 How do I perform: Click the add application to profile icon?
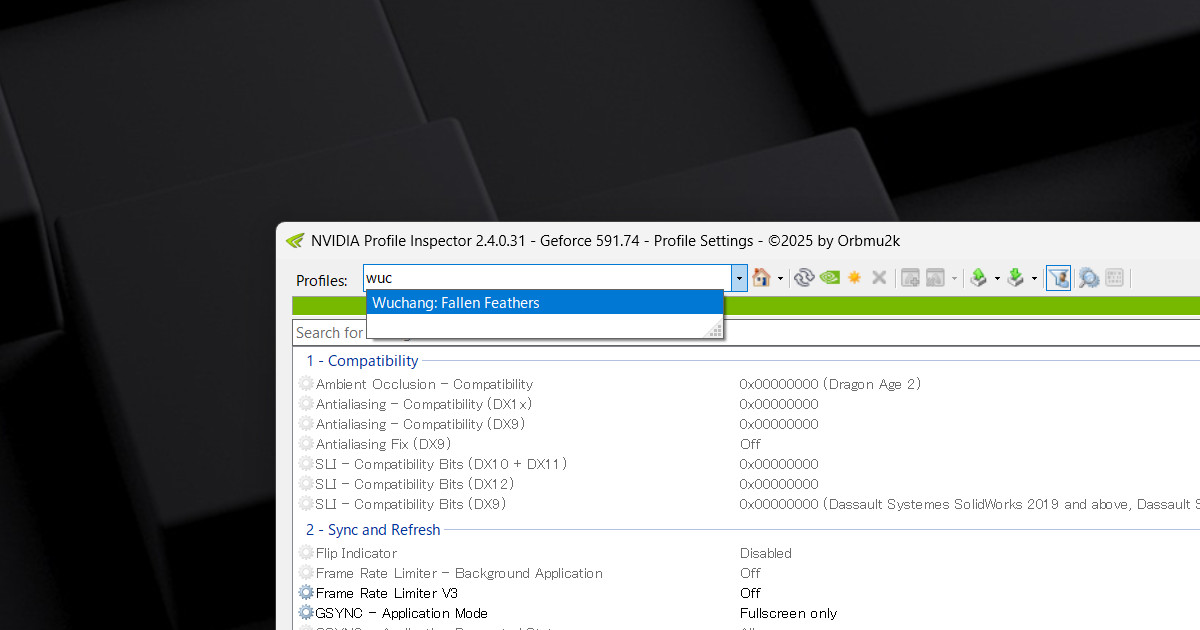[910, 278]
